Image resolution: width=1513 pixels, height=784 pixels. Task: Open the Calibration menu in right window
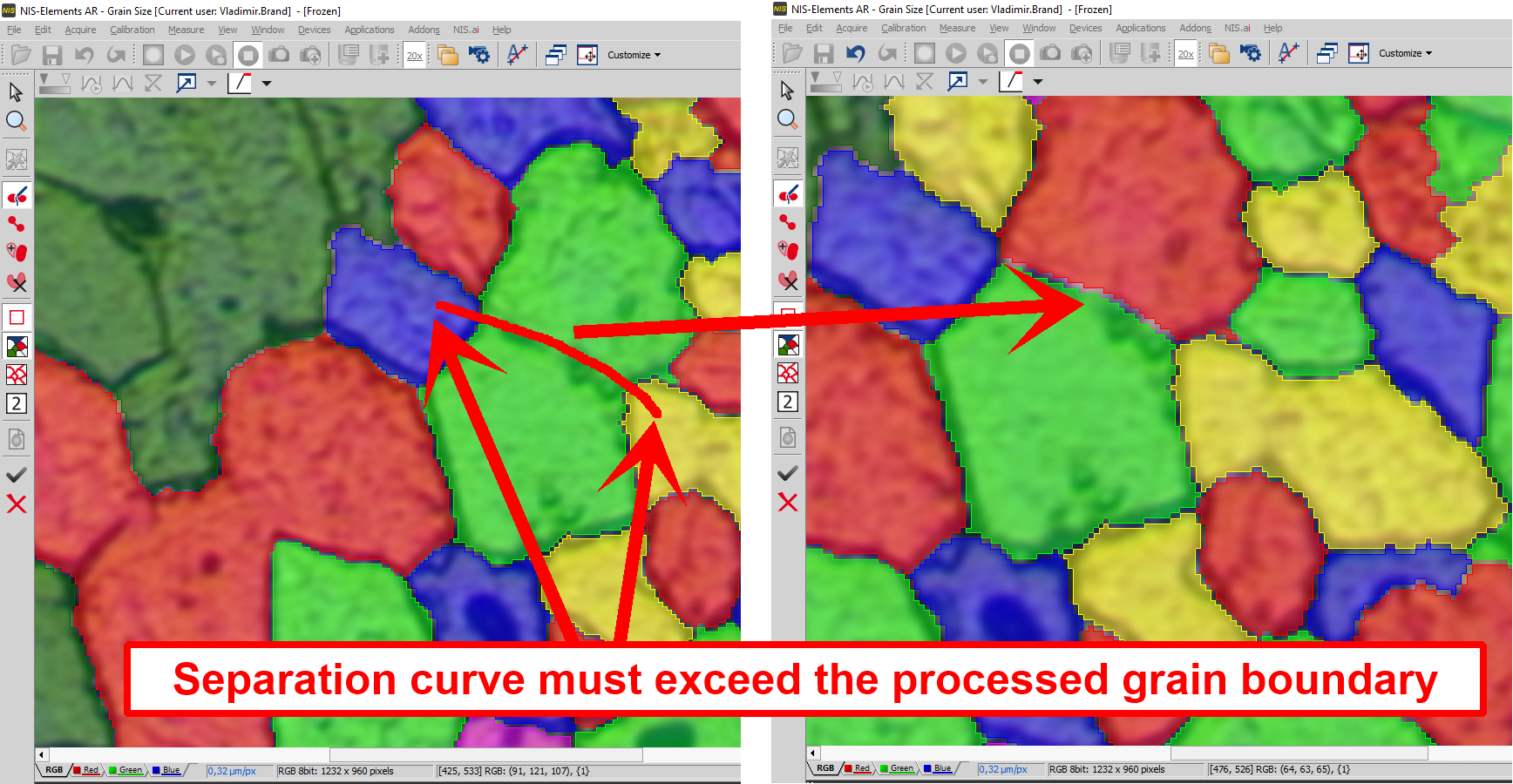click(903, 28)
